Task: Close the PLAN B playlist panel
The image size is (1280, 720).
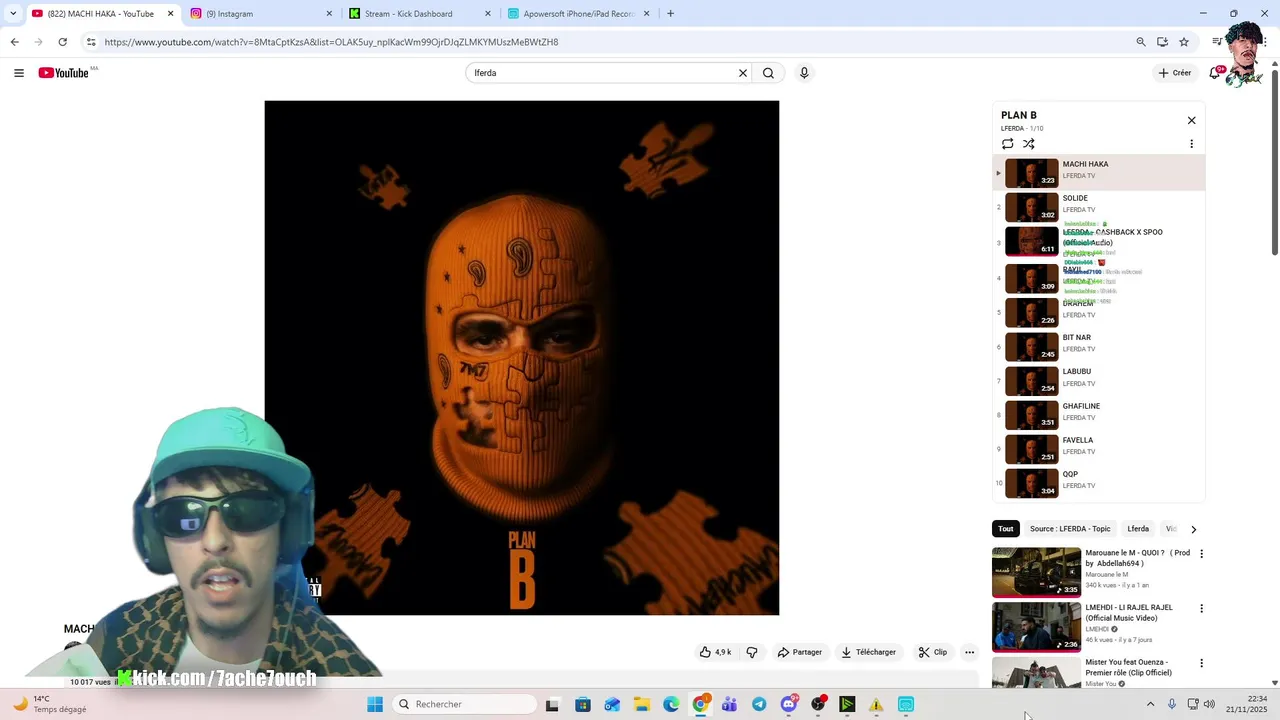Action: point(1191,120)
